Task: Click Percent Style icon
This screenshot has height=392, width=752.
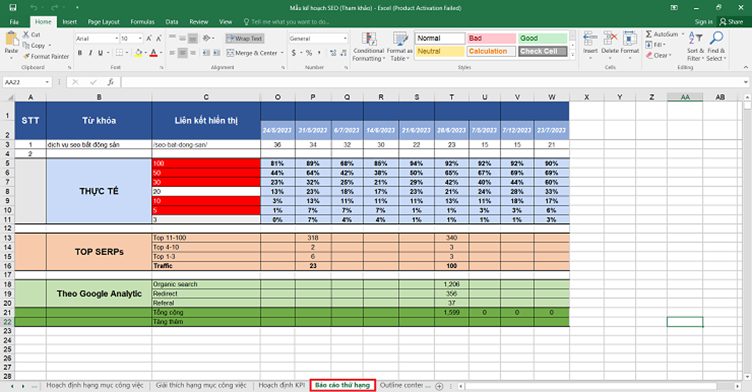Action: 309,53
